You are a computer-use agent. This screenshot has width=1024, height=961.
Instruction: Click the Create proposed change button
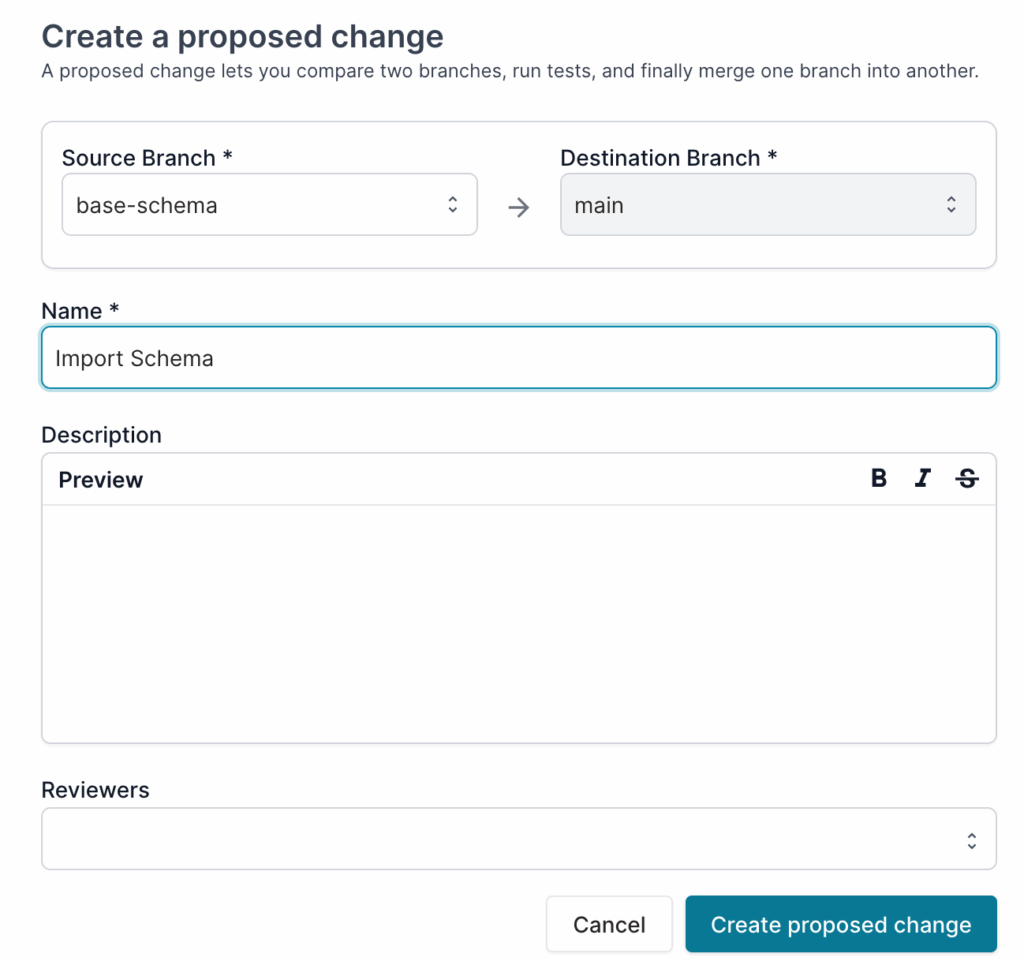point(841,924)
